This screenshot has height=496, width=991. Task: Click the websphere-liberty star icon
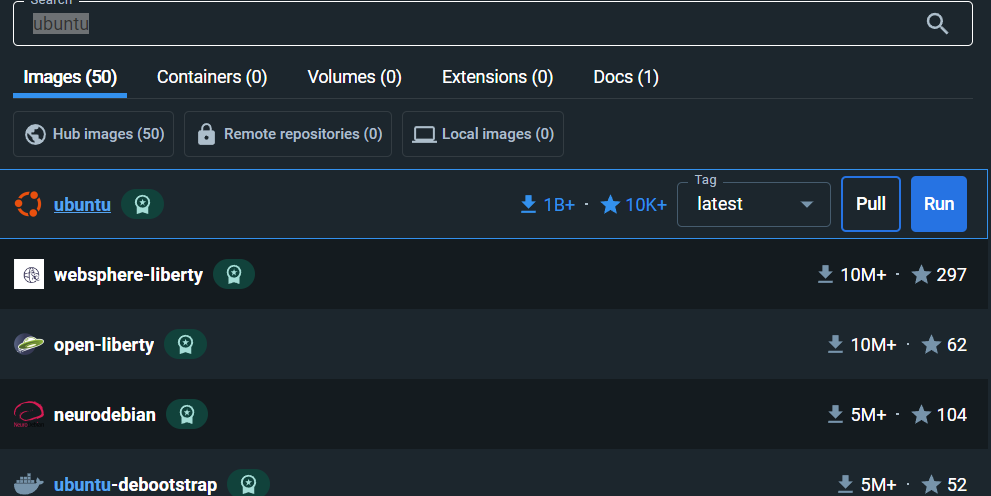921,274
